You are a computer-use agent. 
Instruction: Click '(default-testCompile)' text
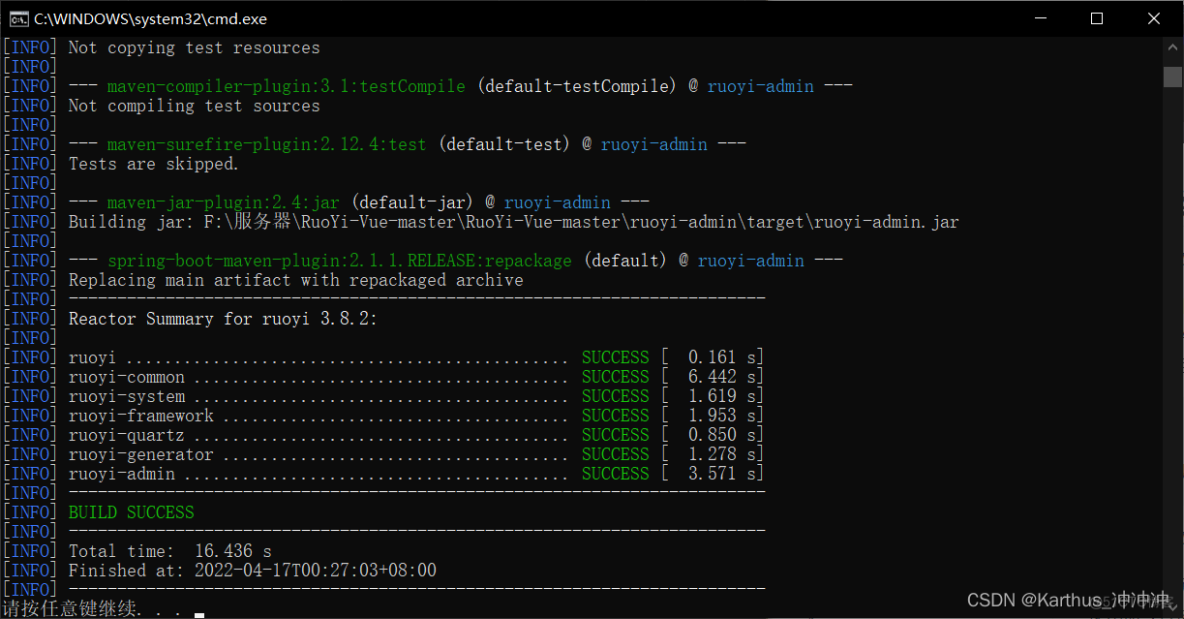tap(577, 86)
